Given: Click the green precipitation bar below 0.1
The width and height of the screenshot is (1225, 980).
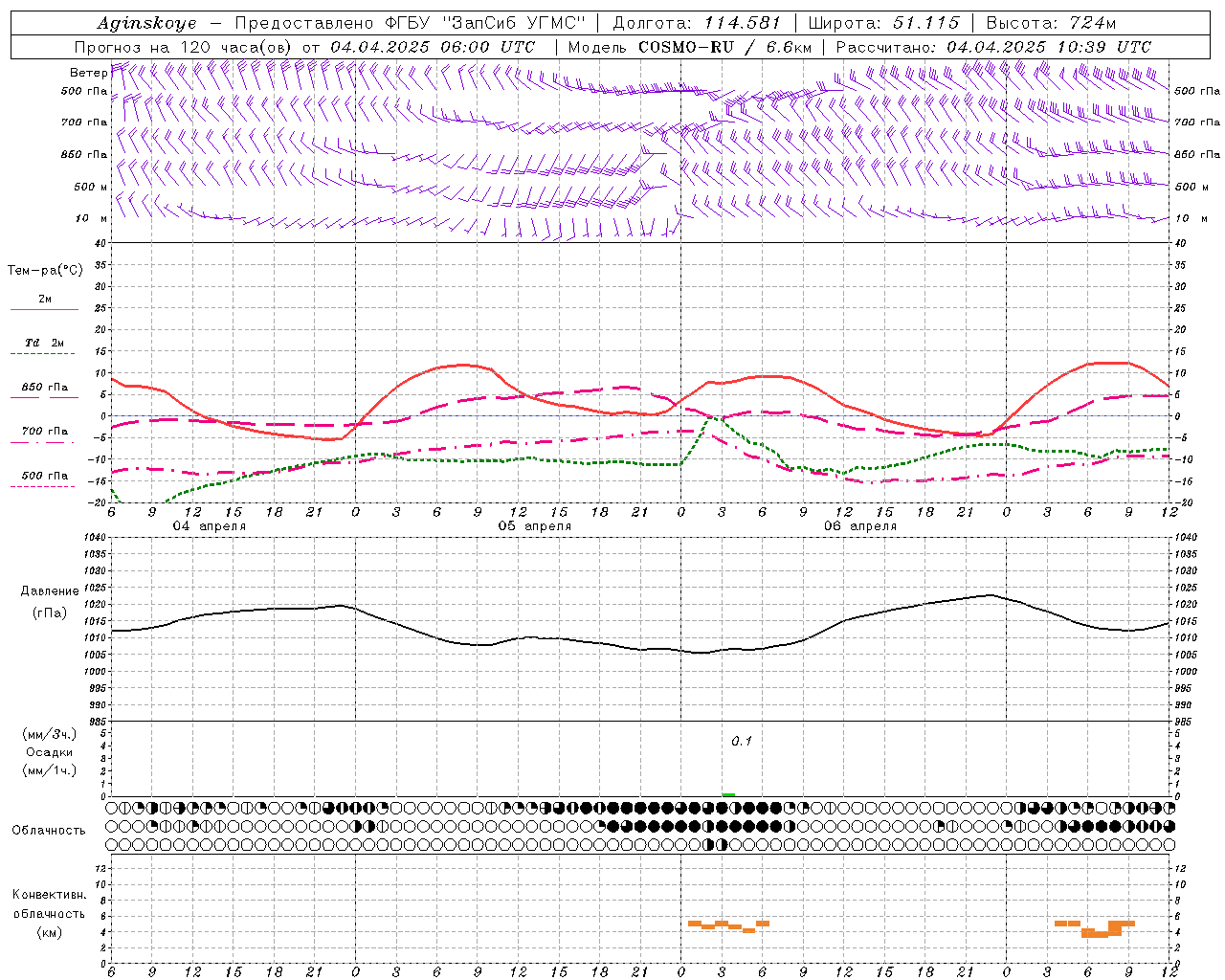Looking at the screenshot, I should [x=728, y=794].
